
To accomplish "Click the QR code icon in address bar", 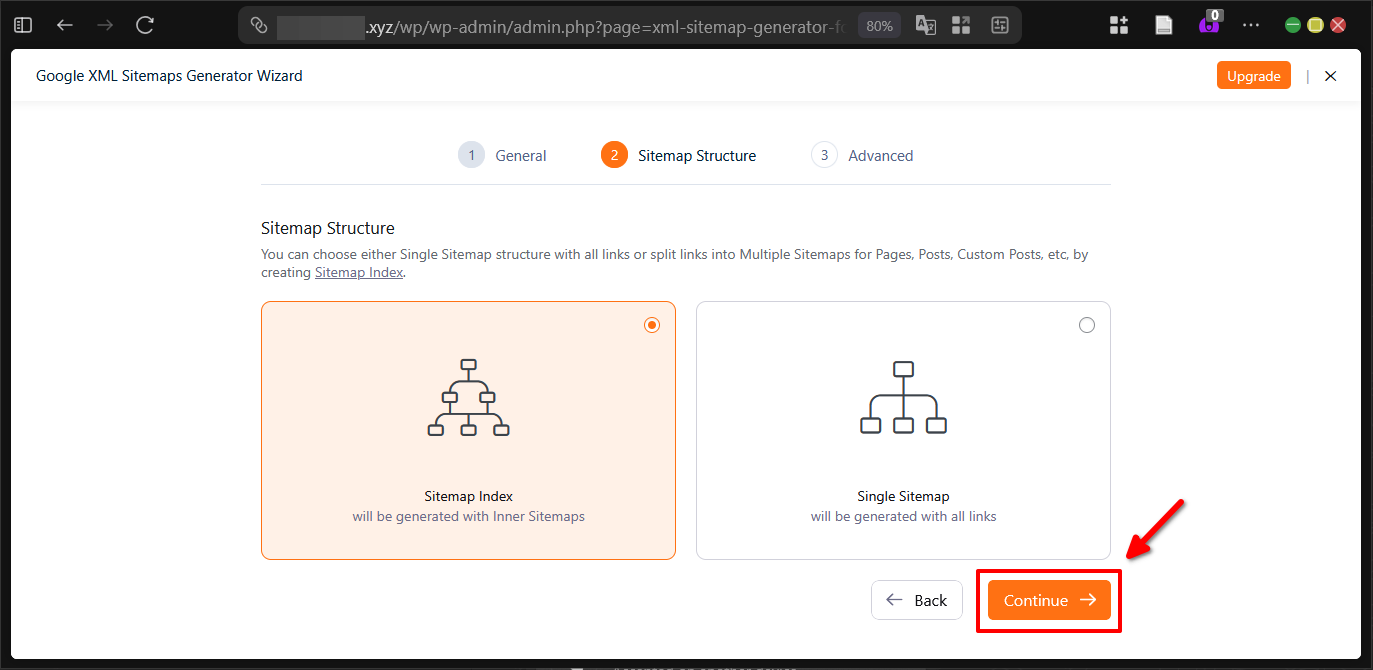I will coord(961,26).
